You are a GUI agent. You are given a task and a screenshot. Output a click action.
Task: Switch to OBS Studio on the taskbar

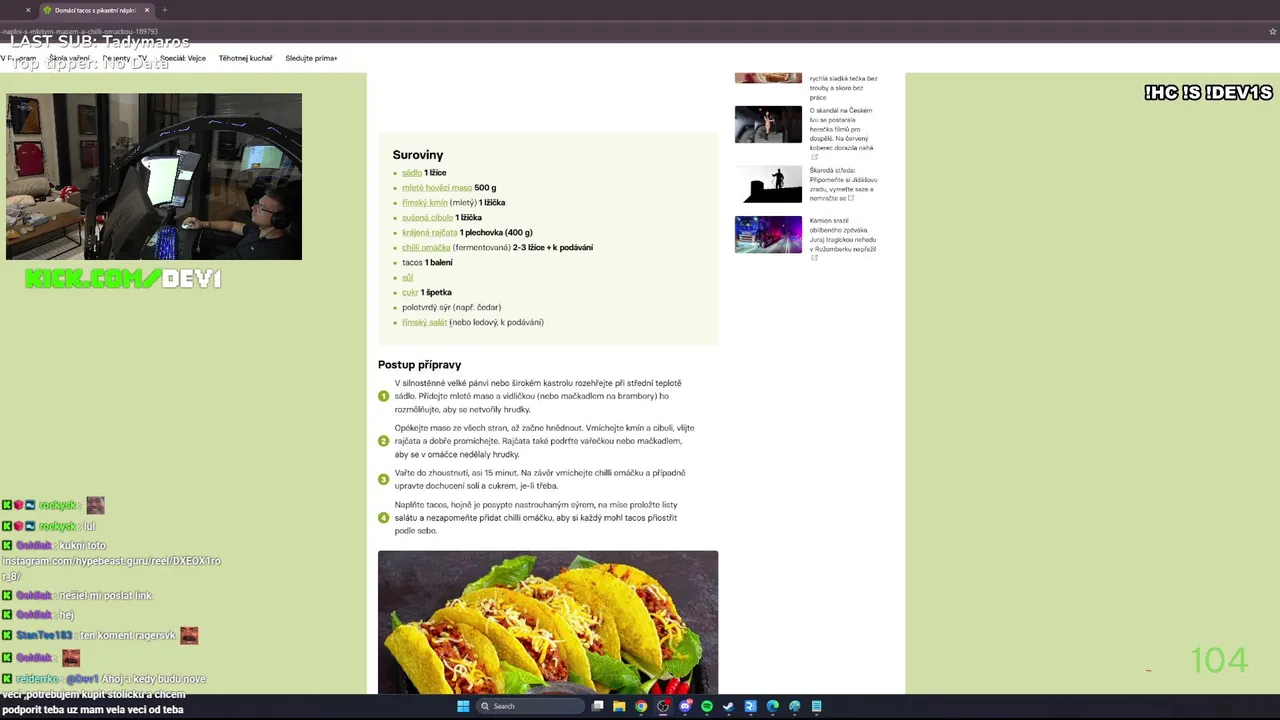pyautogui.click(x=663, y=706)
